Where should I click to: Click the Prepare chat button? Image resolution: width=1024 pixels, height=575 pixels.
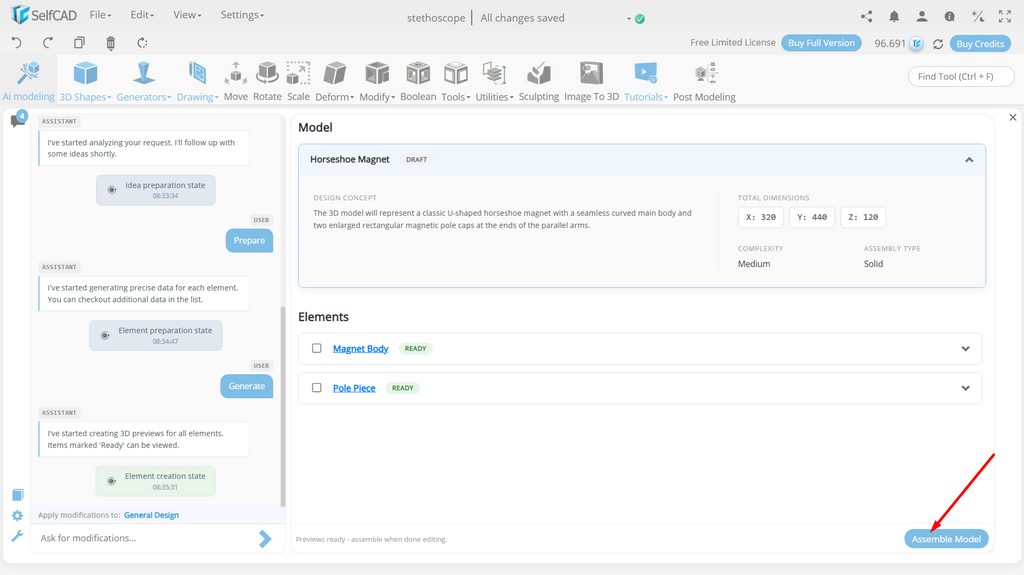point(249,240)
